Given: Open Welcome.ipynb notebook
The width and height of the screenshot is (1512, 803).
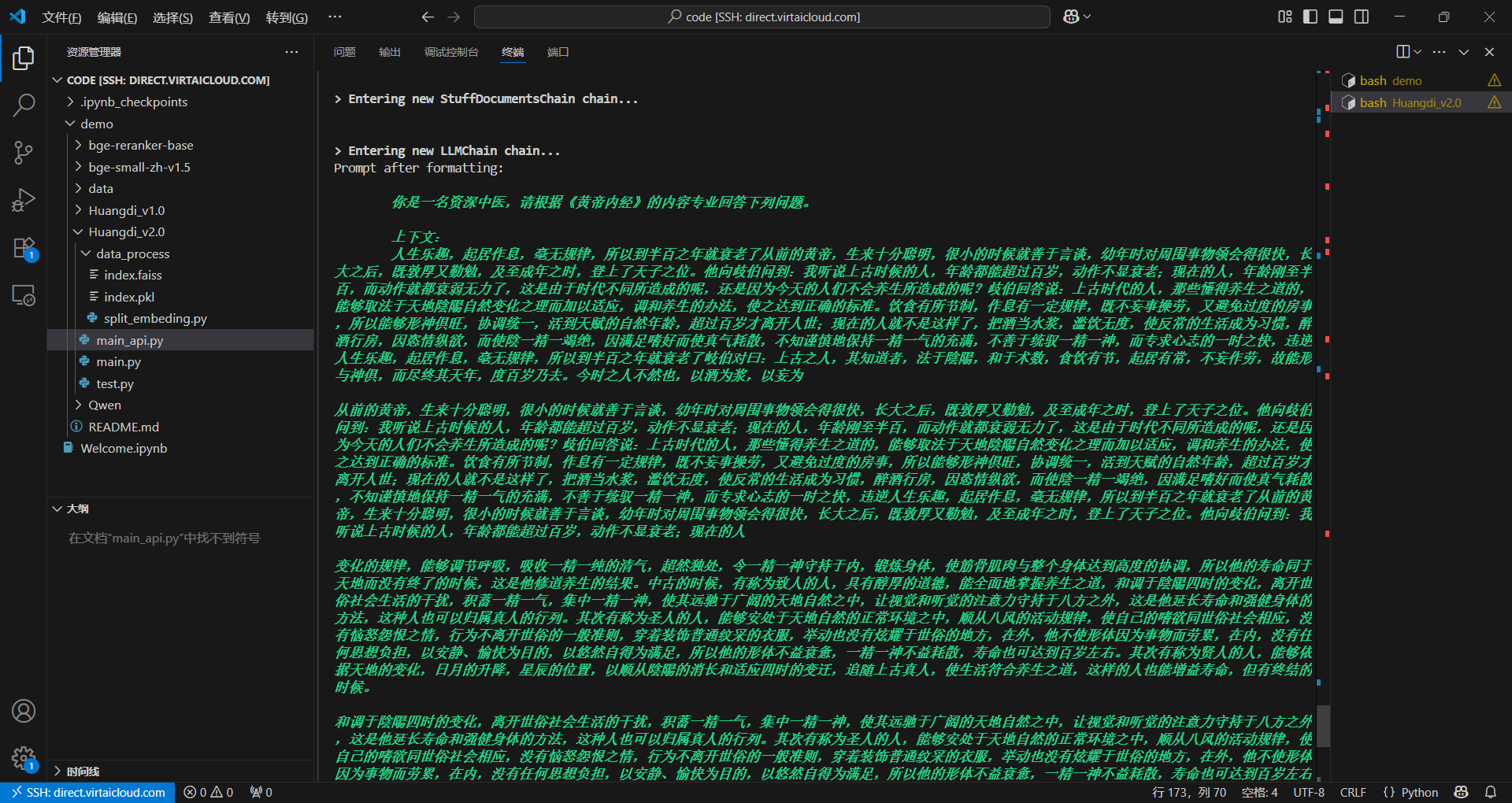Looking at the screenshot, I should 124,448.
